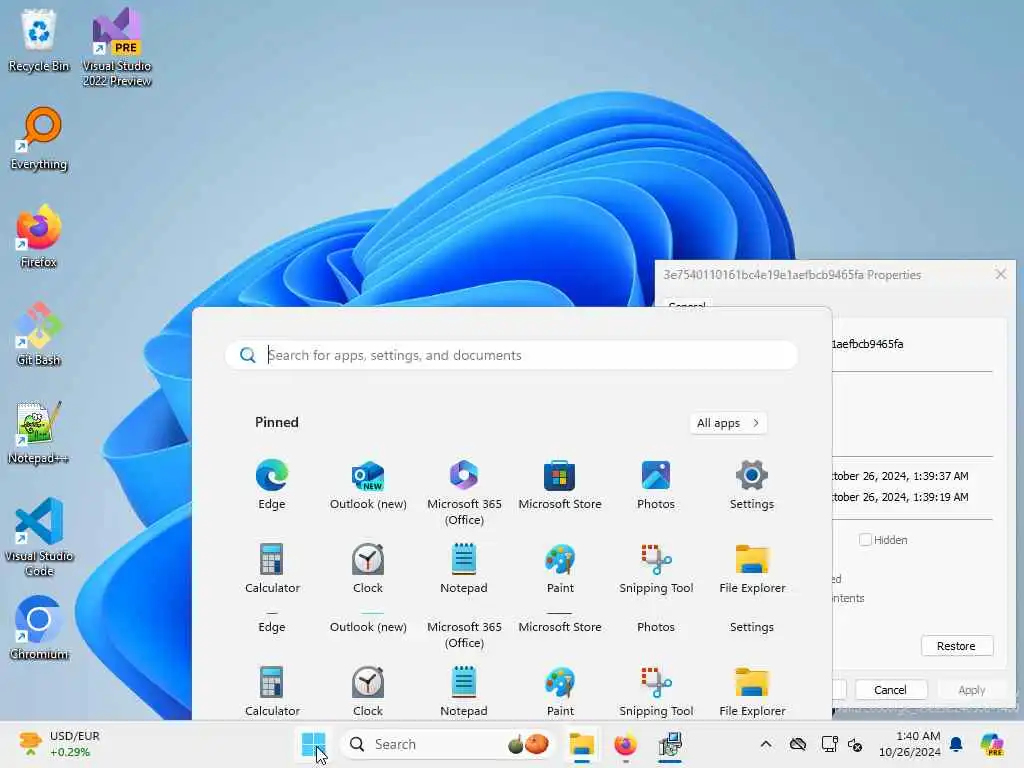Show hidden tray icons with the chevron
This screenshot has width=1024, height=768.
pyautogui.click(x=766, y=744)
